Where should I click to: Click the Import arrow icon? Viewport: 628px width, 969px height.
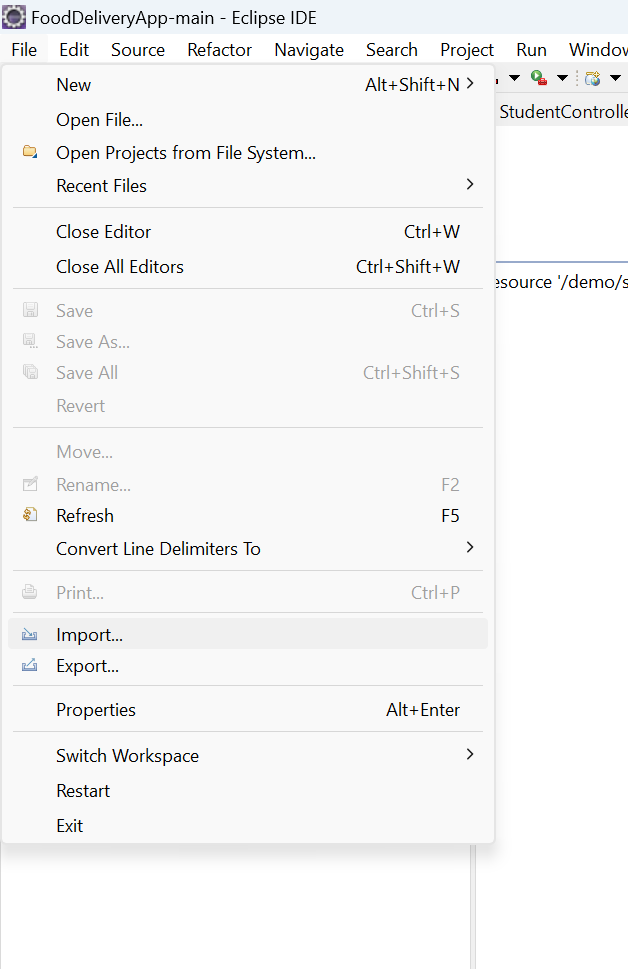point(30,634)
